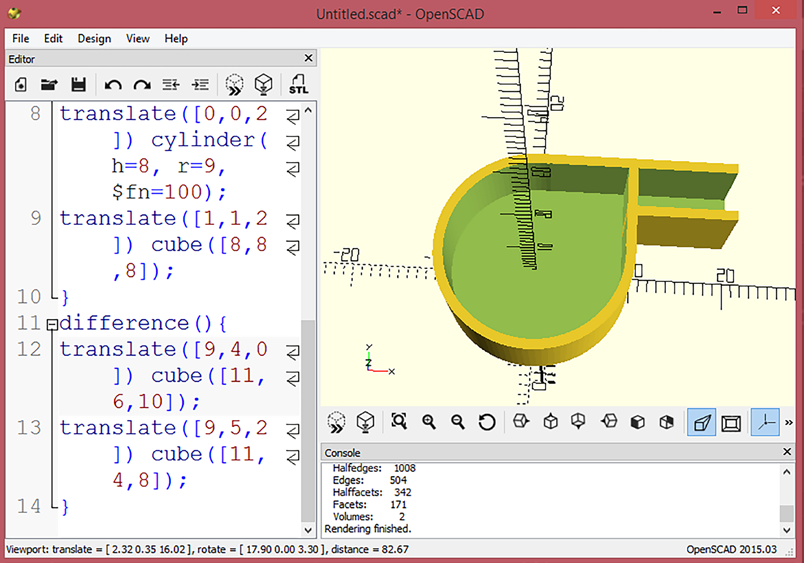Click the 'Halfedges: 1008' console line
The width and height of the screenshot is (804, 563).
pos(374,468)
